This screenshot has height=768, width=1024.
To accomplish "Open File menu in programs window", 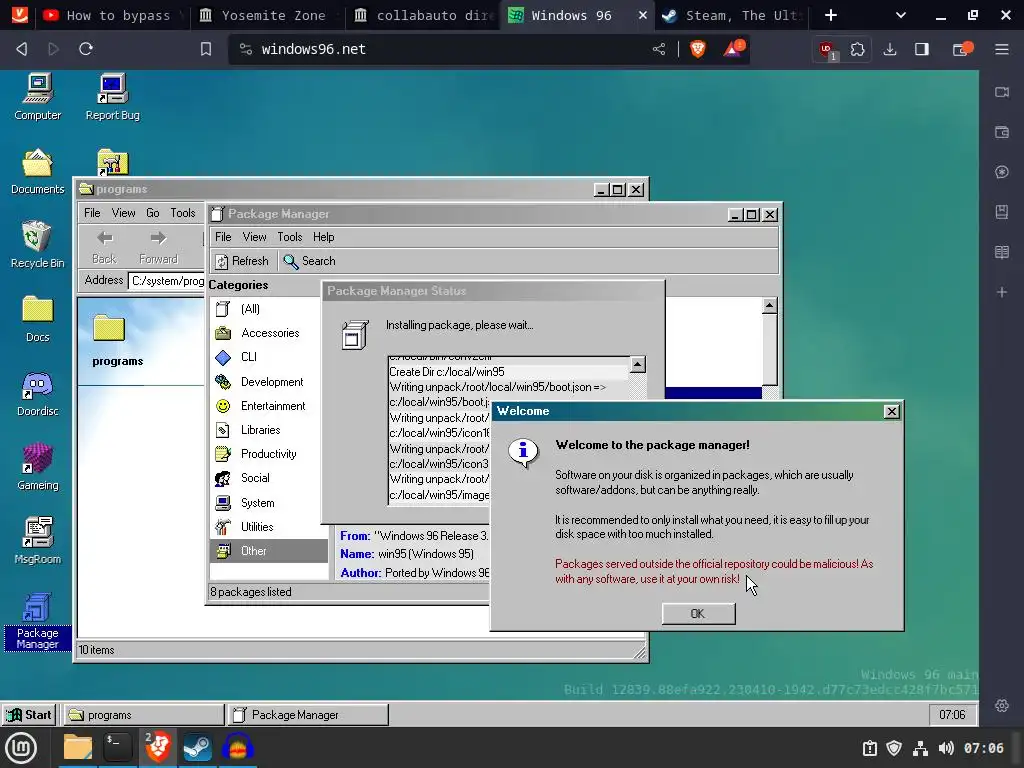I will pos(92,213).
